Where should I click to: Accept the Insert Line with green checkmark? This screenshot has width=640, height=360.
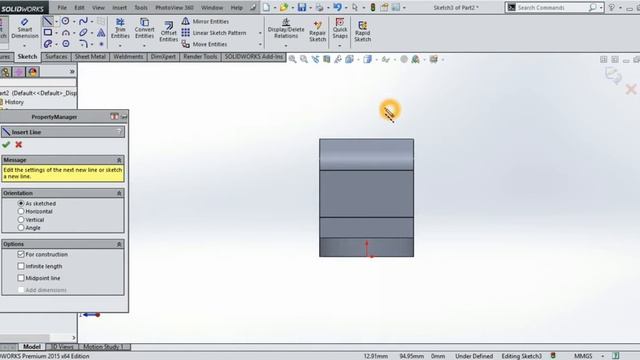6,144
